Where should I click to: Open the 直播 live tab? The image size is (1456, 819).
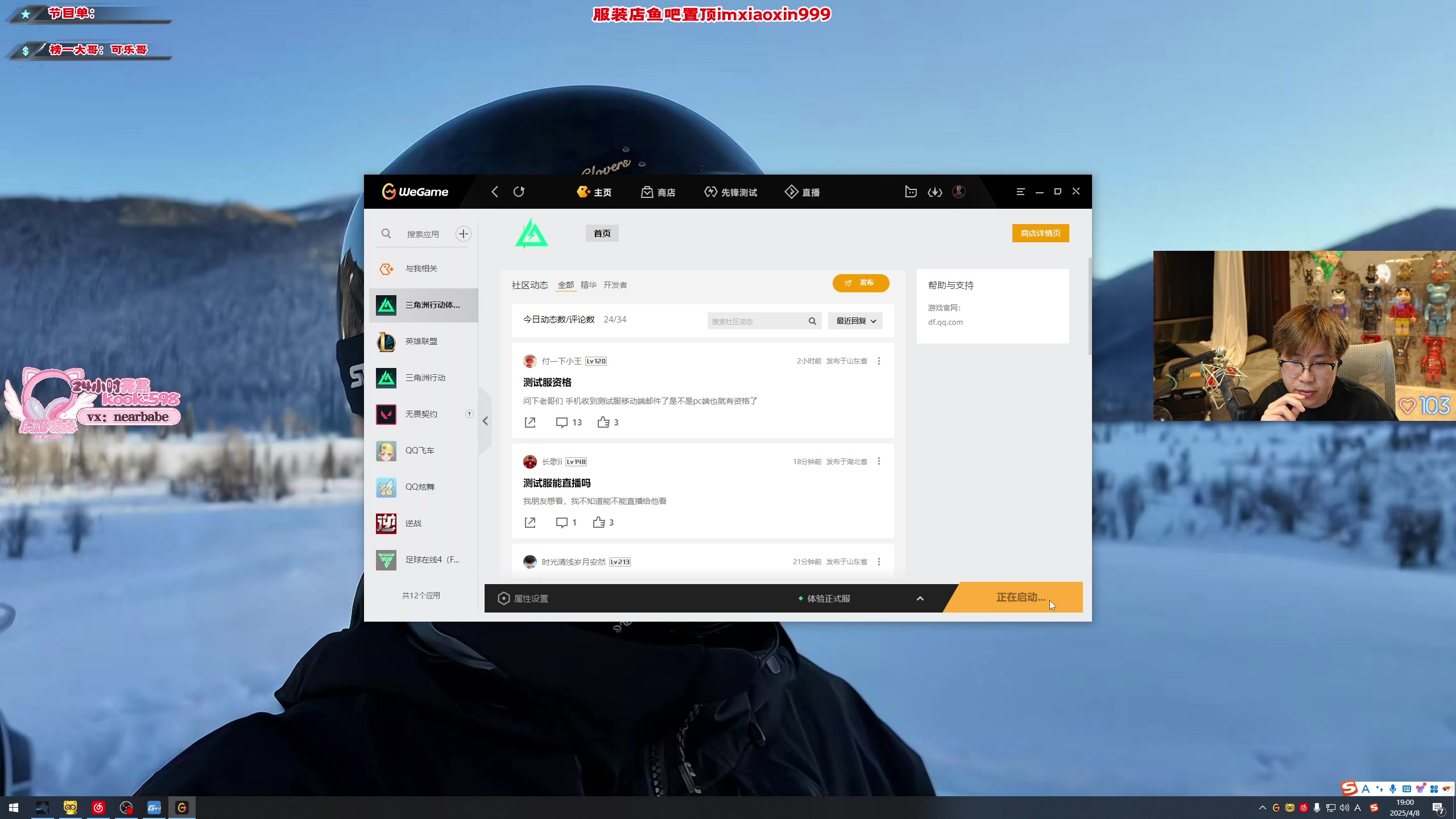tap(802, 192)
